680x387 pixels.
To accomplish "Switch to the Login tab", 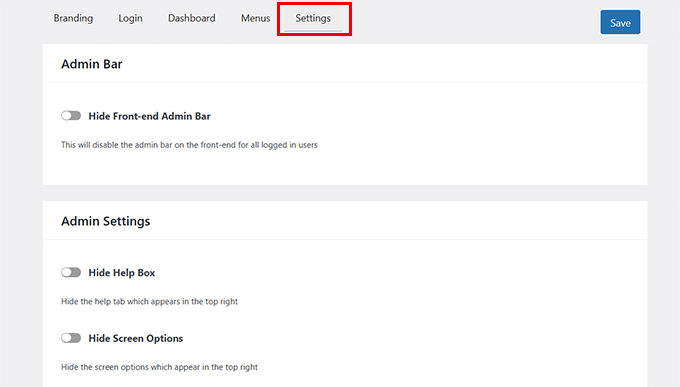I will tap(131, 18).
